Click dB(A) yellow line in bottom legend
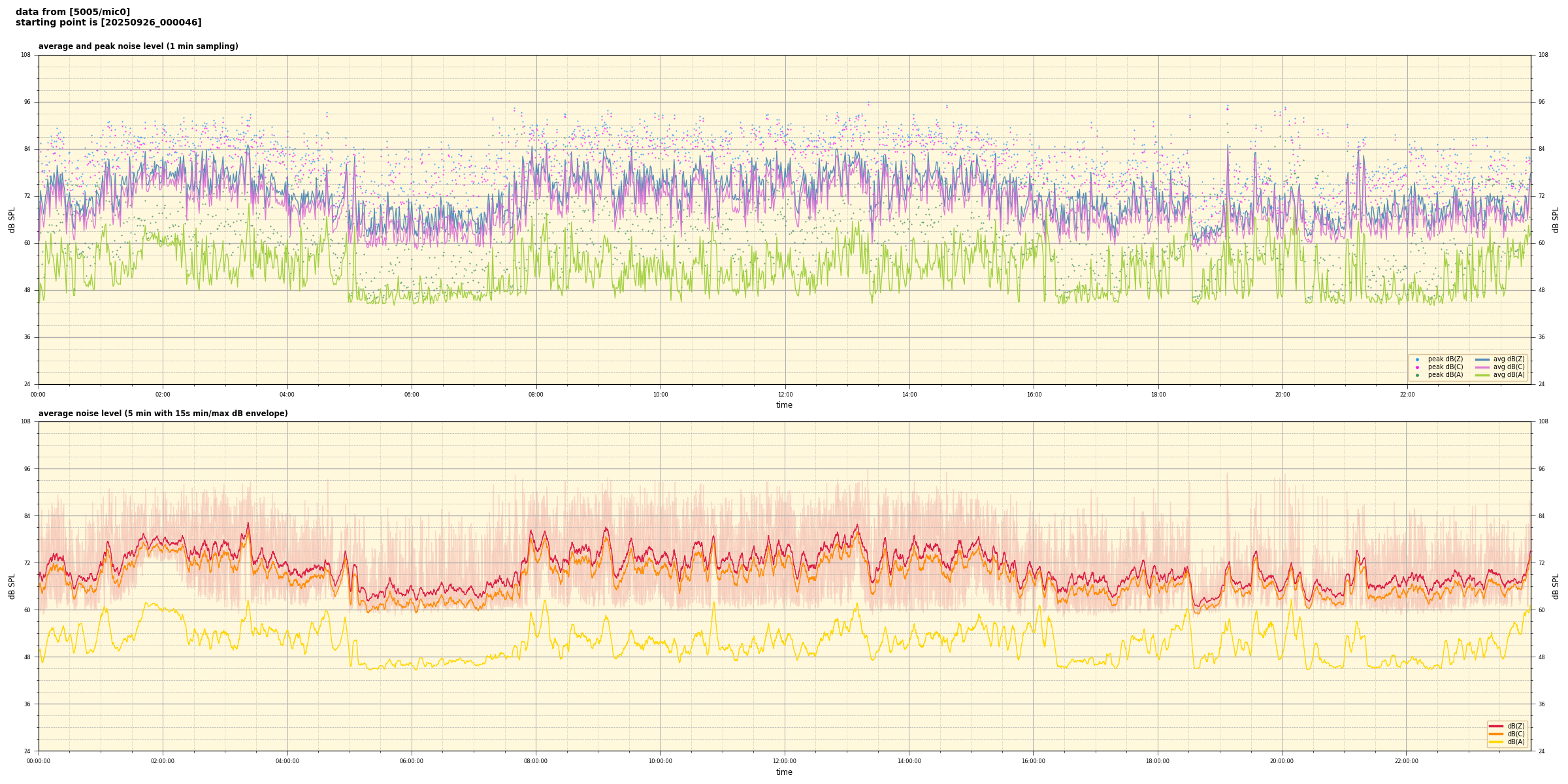The image size is (1568, 784). [x=1495, y=742]
